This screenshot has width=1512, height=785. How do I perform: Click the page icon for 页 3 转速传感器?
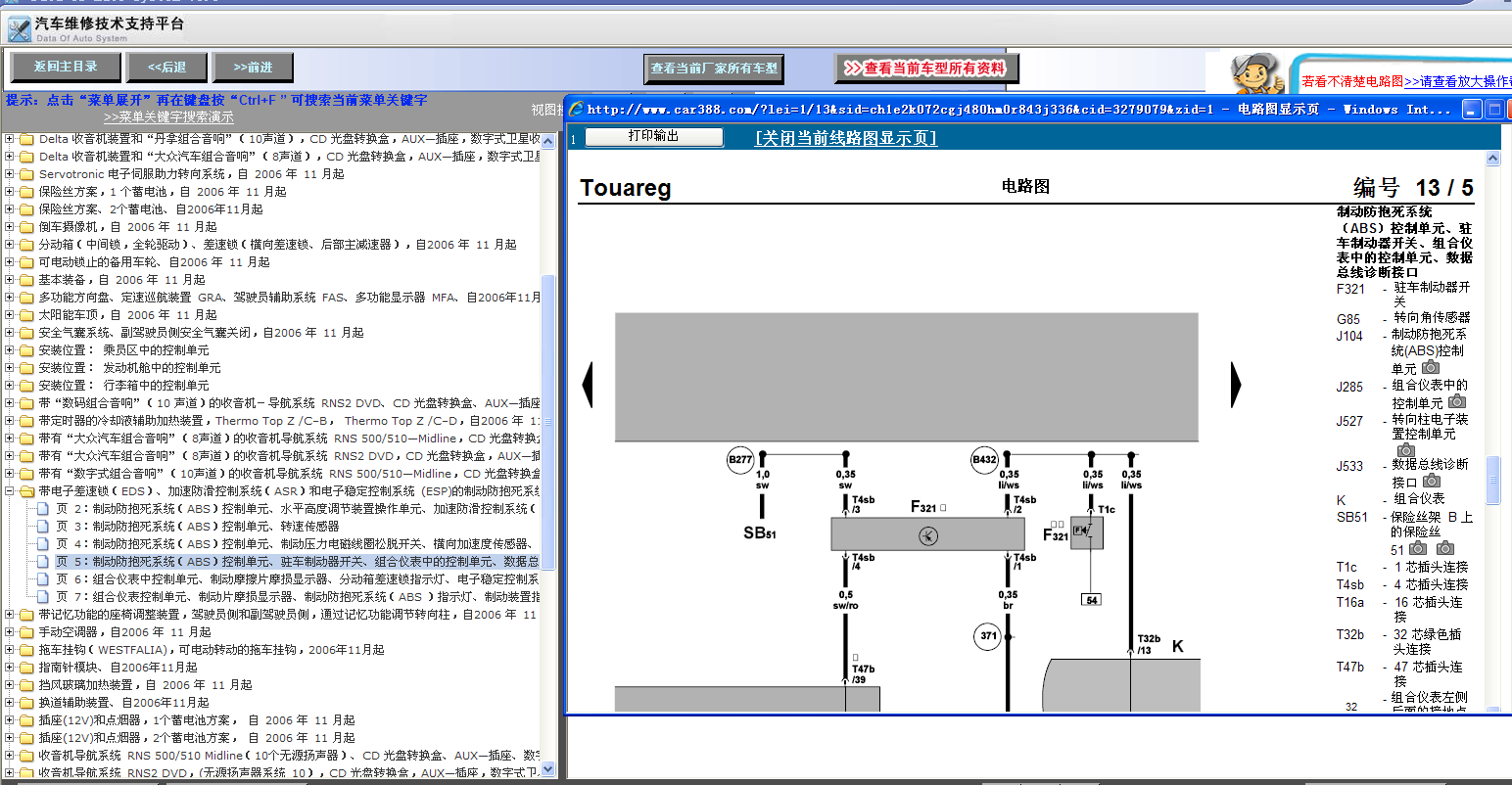point(43,527)
